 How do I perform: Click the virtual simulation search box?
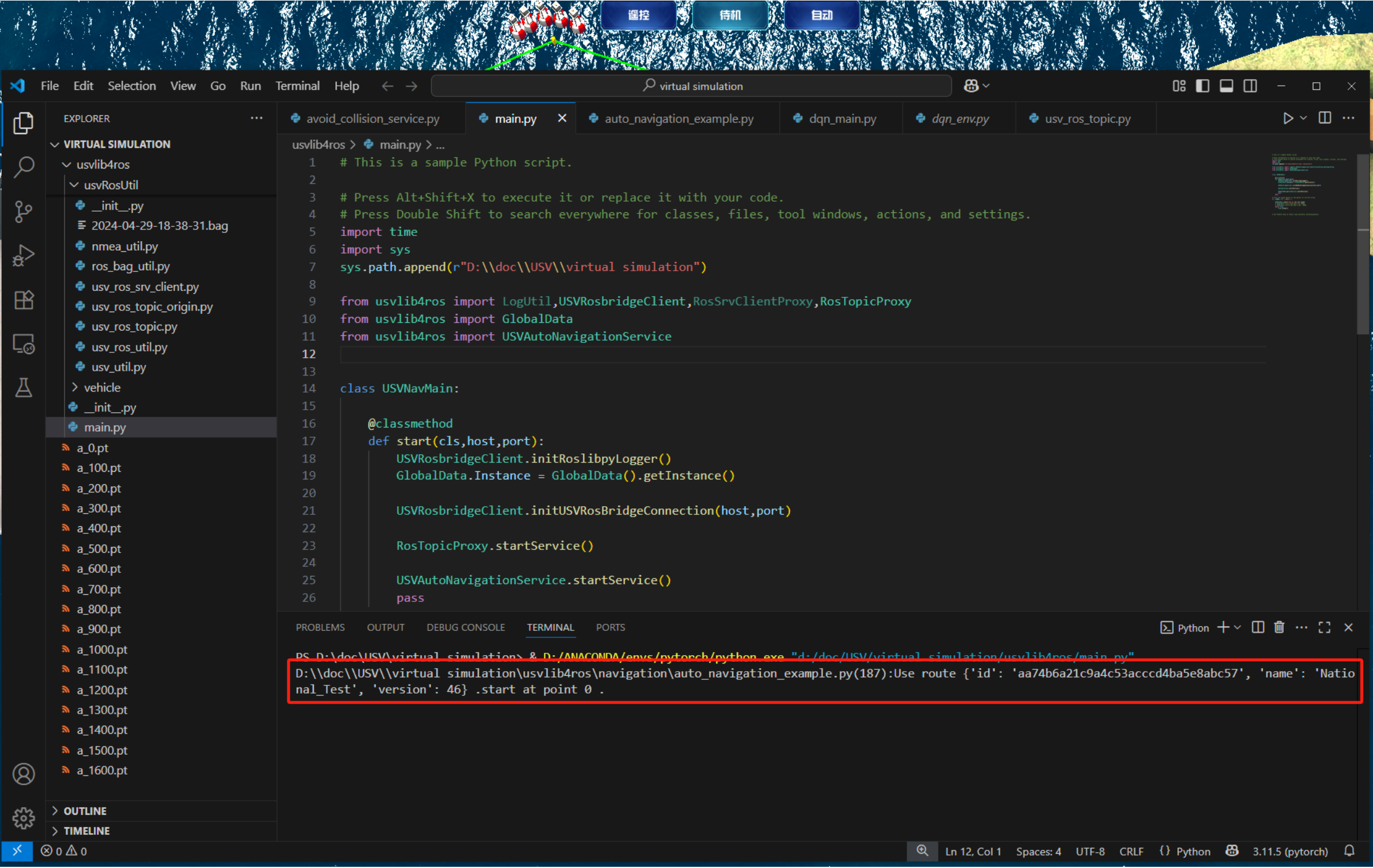pyautogui.click(x=692, y=86)
